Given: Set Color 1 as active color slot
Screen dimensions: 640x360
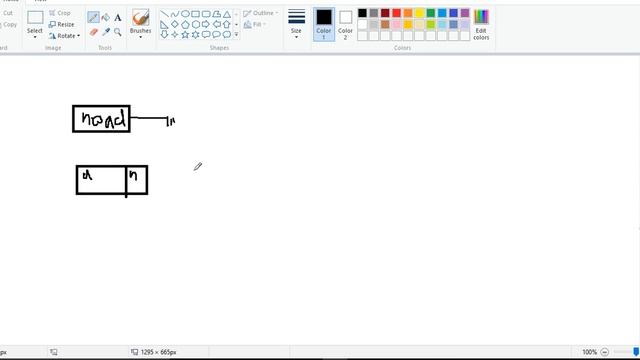Looking at the screenshot, I should [x=324, y=24].
